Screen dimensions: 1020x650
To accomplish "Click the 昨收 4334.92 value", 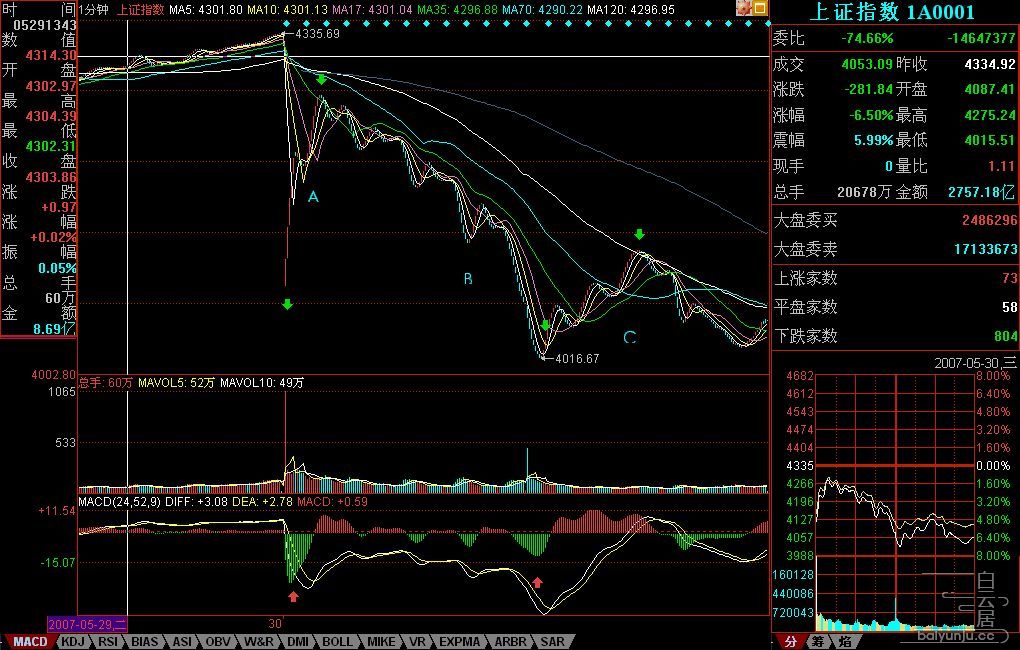I will click(989, 64).
